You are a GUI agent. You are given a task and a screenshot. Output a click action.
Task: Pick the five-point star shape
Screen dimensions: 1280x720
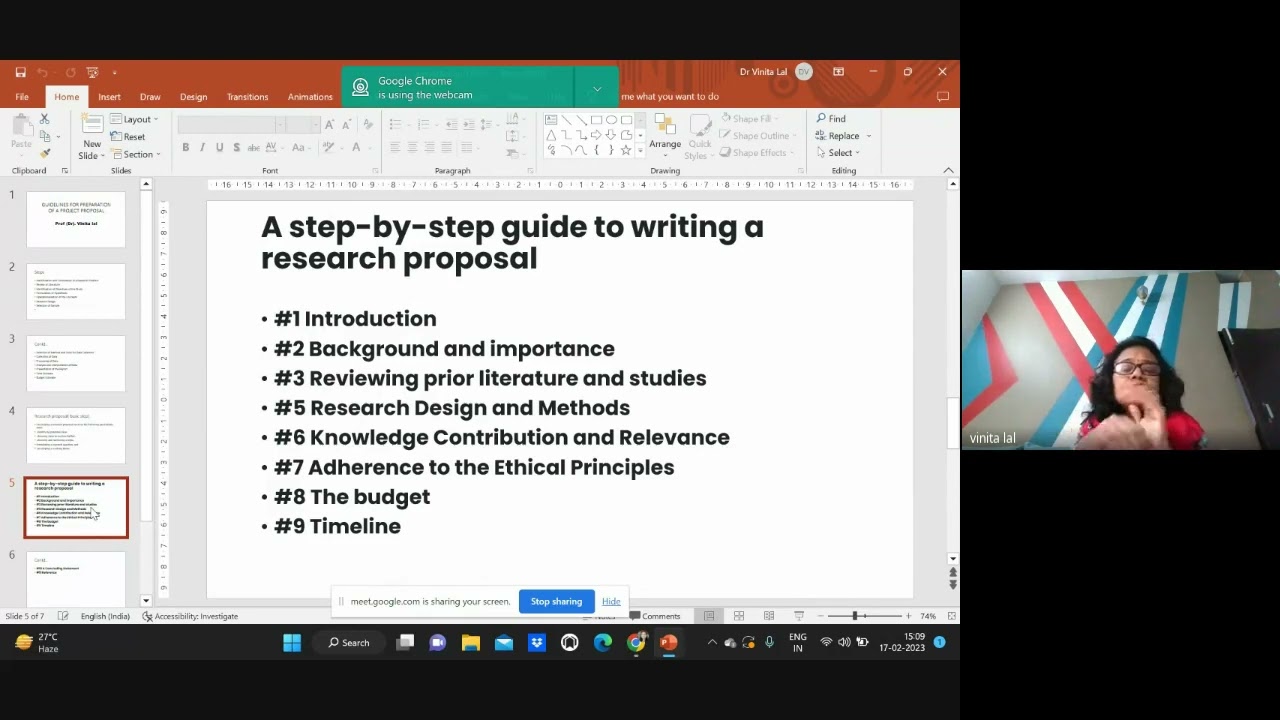[x=626, y=150]
